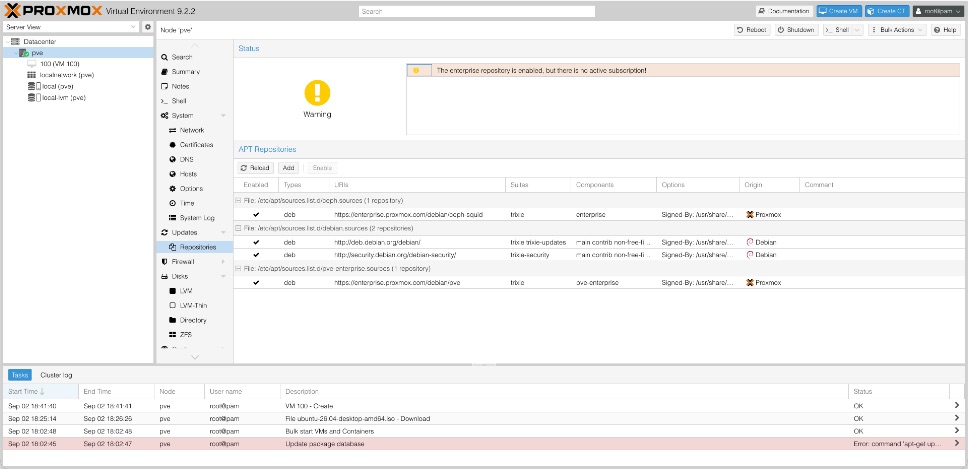Move the node menu down with the bottom arrow

coord(195,357)
